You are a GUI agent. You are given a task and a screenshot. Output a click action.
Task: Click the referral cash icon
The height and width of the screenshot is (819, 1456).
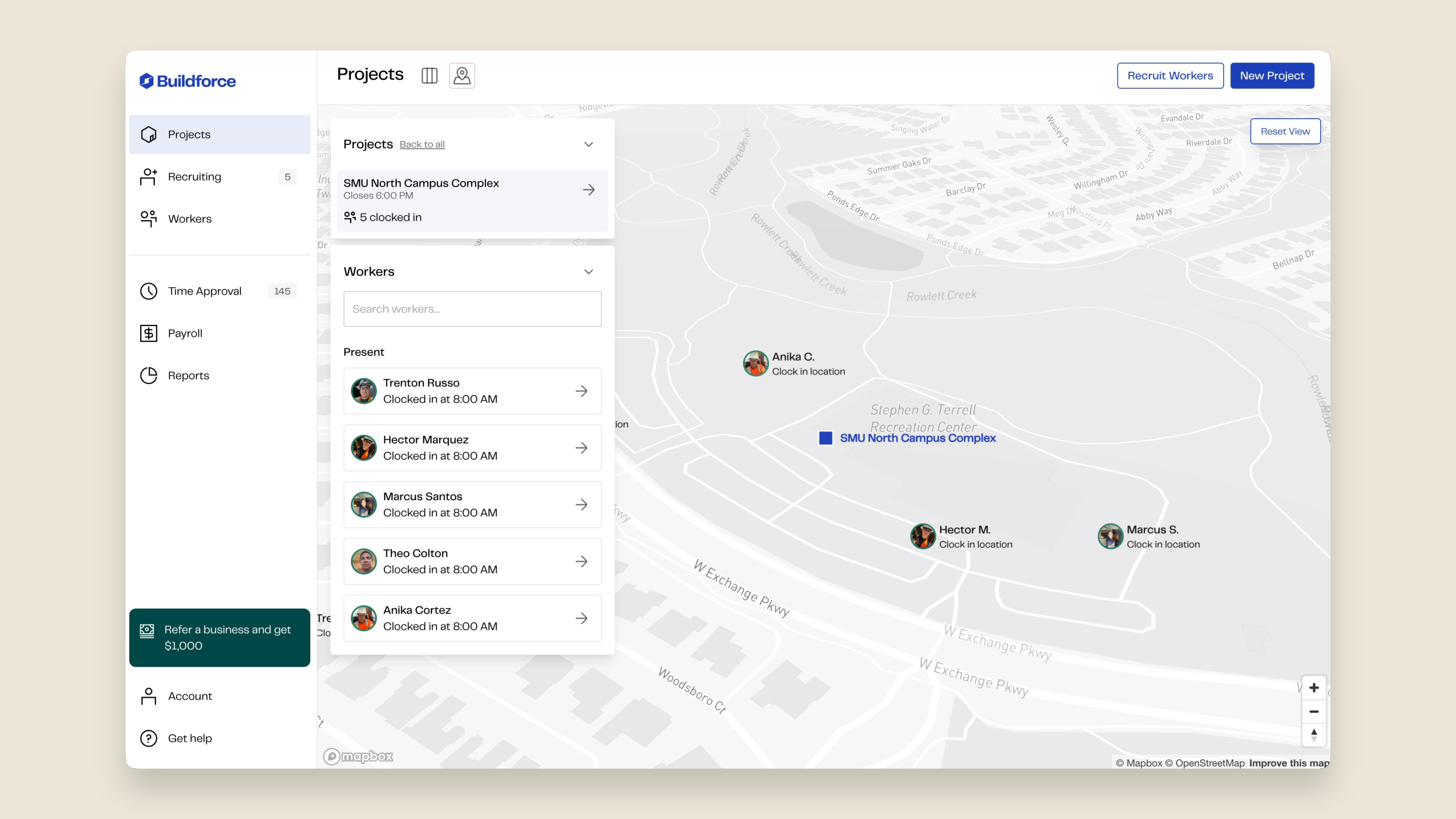[x=147, y=631]
